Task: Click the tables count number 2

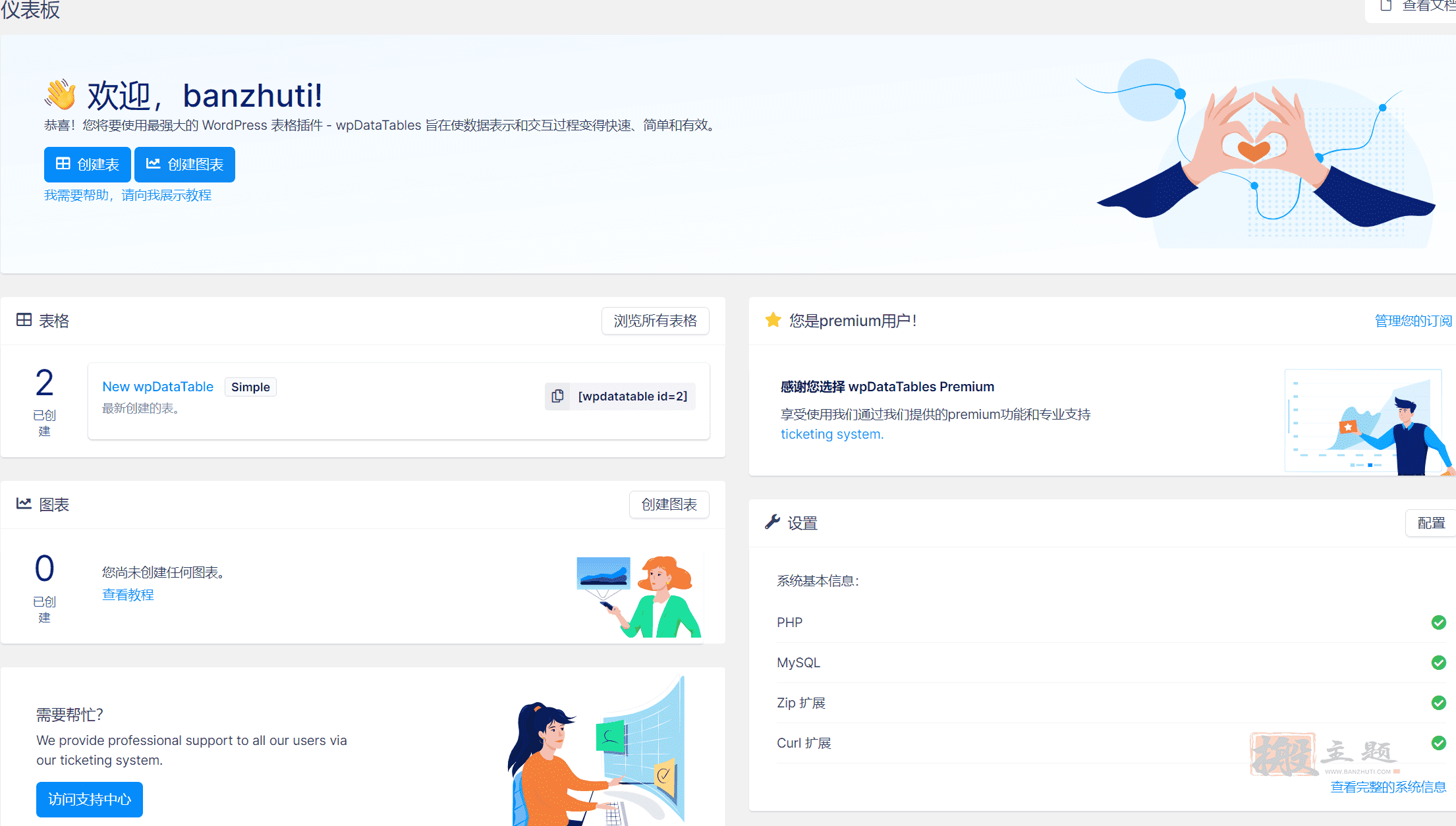Action: [44, 383]
